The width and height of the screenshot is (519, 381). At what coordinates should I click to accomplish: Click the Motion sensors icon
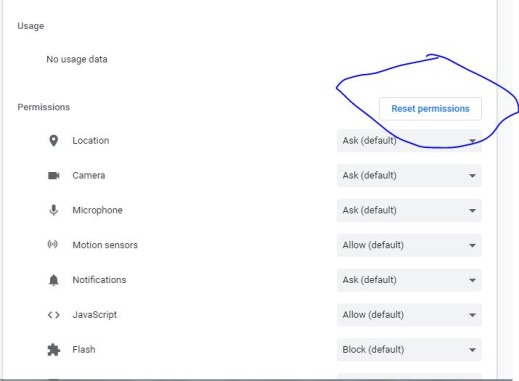pos(53,244)
